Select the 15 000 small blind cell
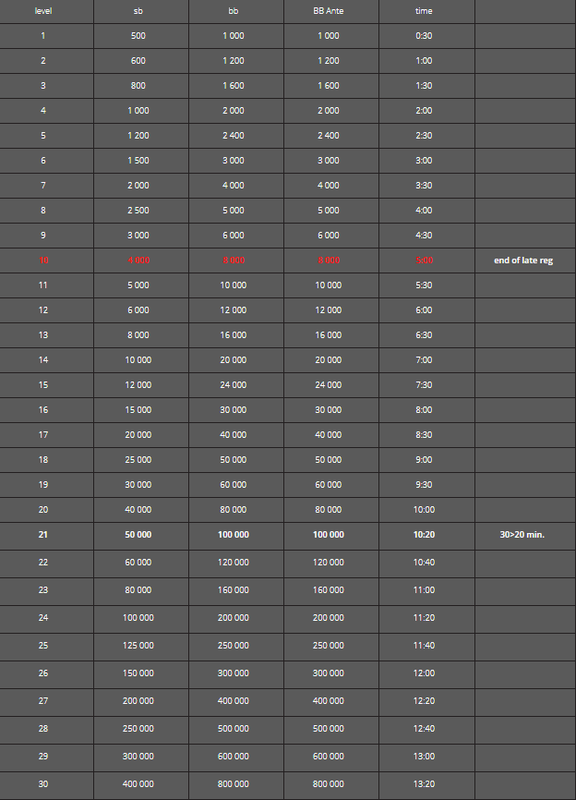Image resolution: width=576 pixels, height=800 pixels. pyautogui.click(x=138, y=410)
